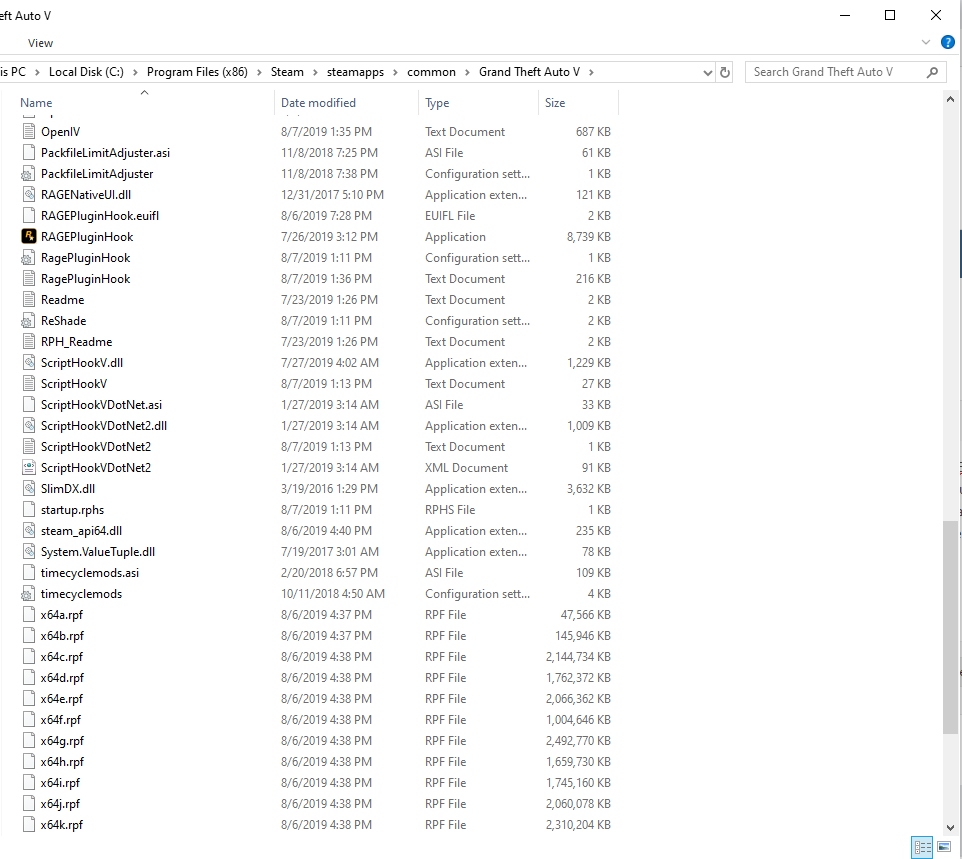Navigate to Program Files (x86) breadcrumb

click(197, 72)
